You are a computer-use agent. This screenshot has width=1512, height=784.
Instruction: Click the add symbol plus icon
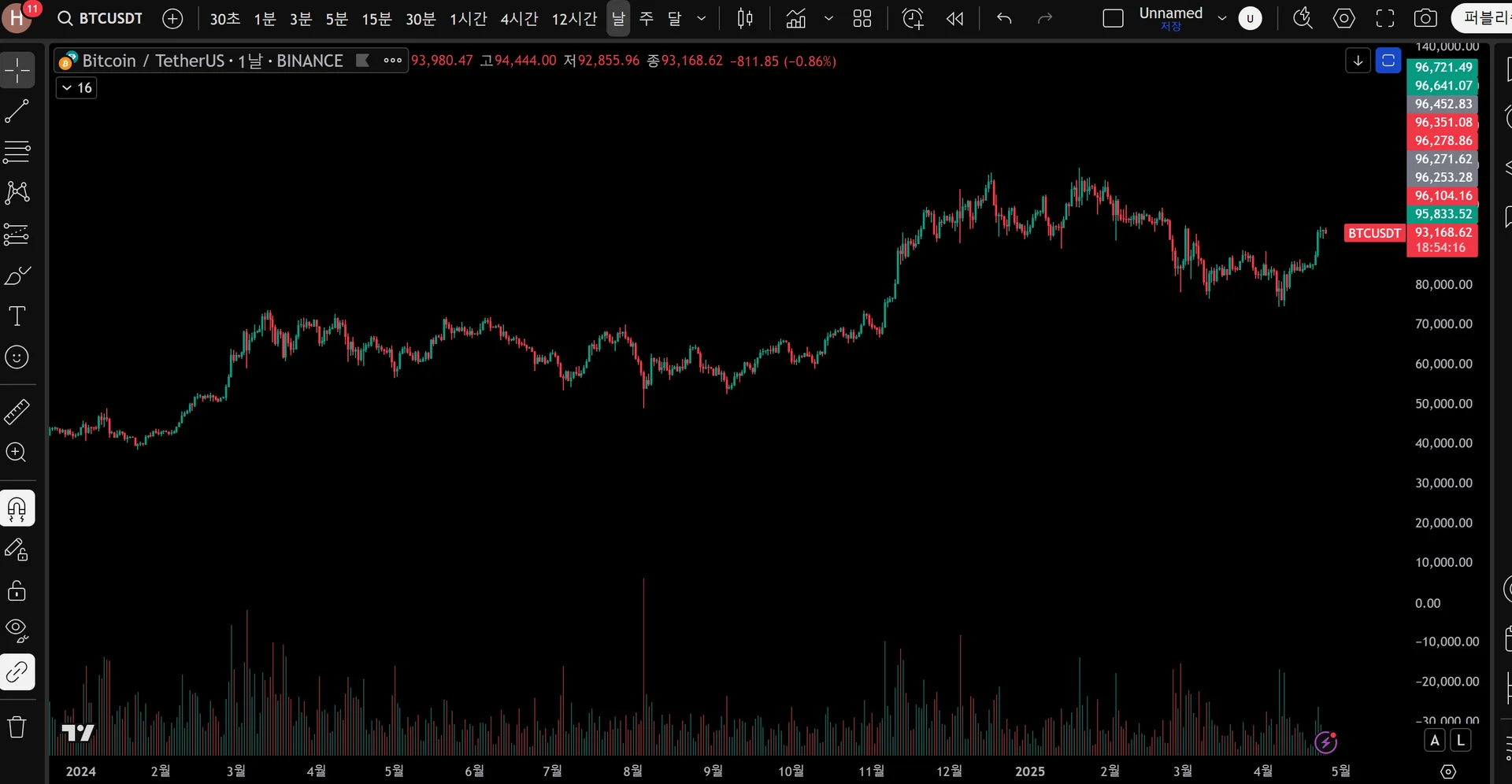tap(172, 18)
